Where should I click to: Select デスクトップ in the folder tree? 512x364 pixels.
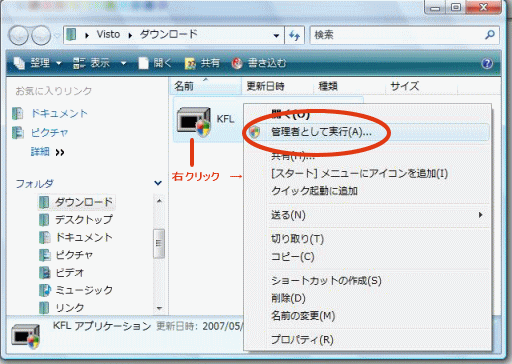tap(84, 220)
